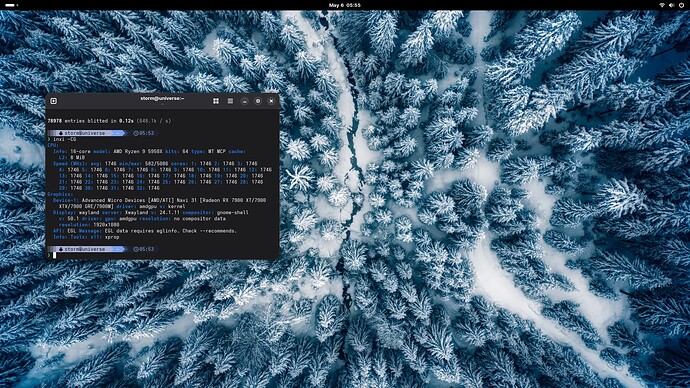Image resolution: width=690 pixels, height=388 pixels.
Task: Click the 'no compositor data' text
Action: point(200,219)
